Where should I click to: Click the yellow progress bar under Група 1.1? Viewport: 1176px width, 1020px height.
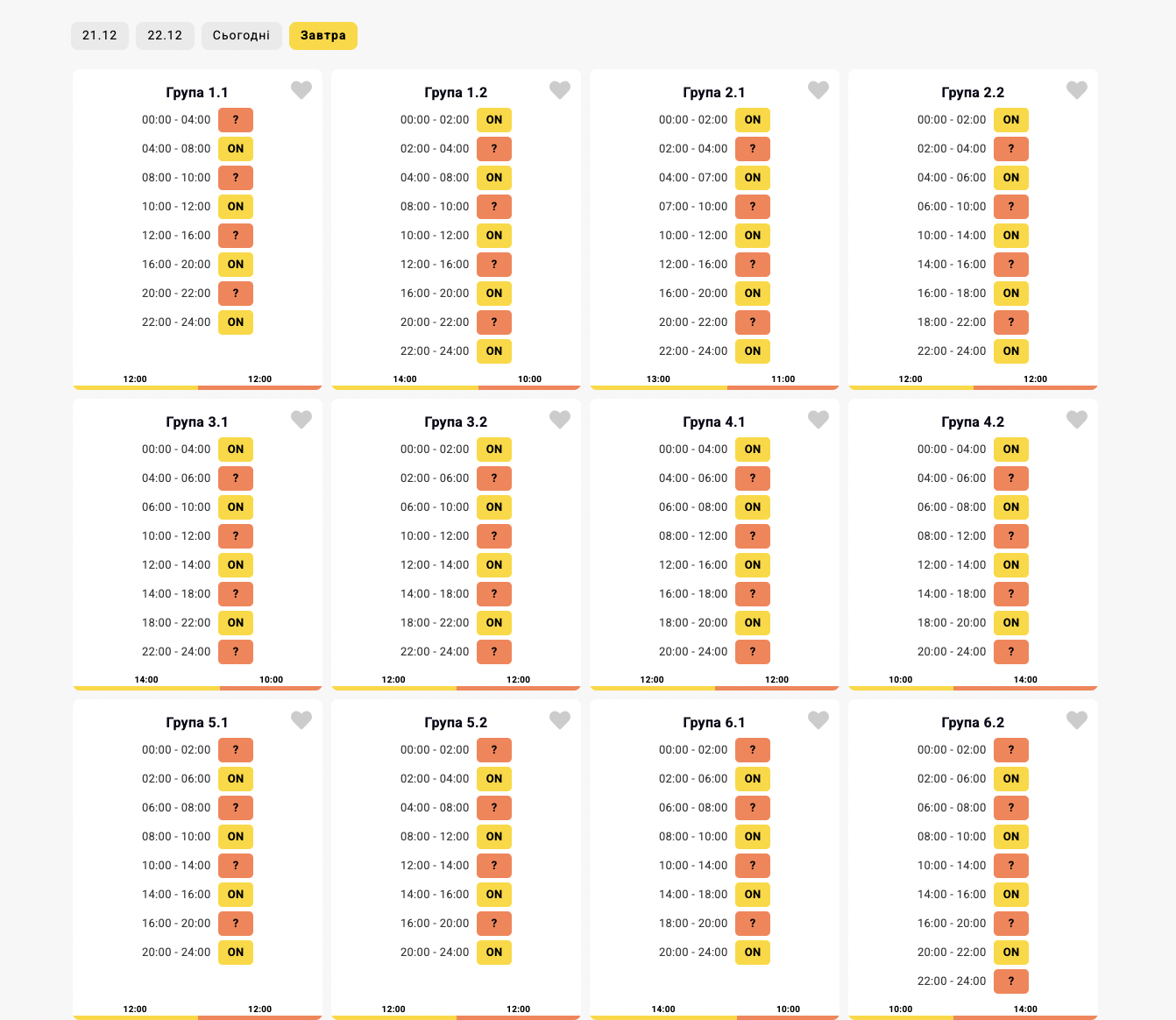pos(135,387)
